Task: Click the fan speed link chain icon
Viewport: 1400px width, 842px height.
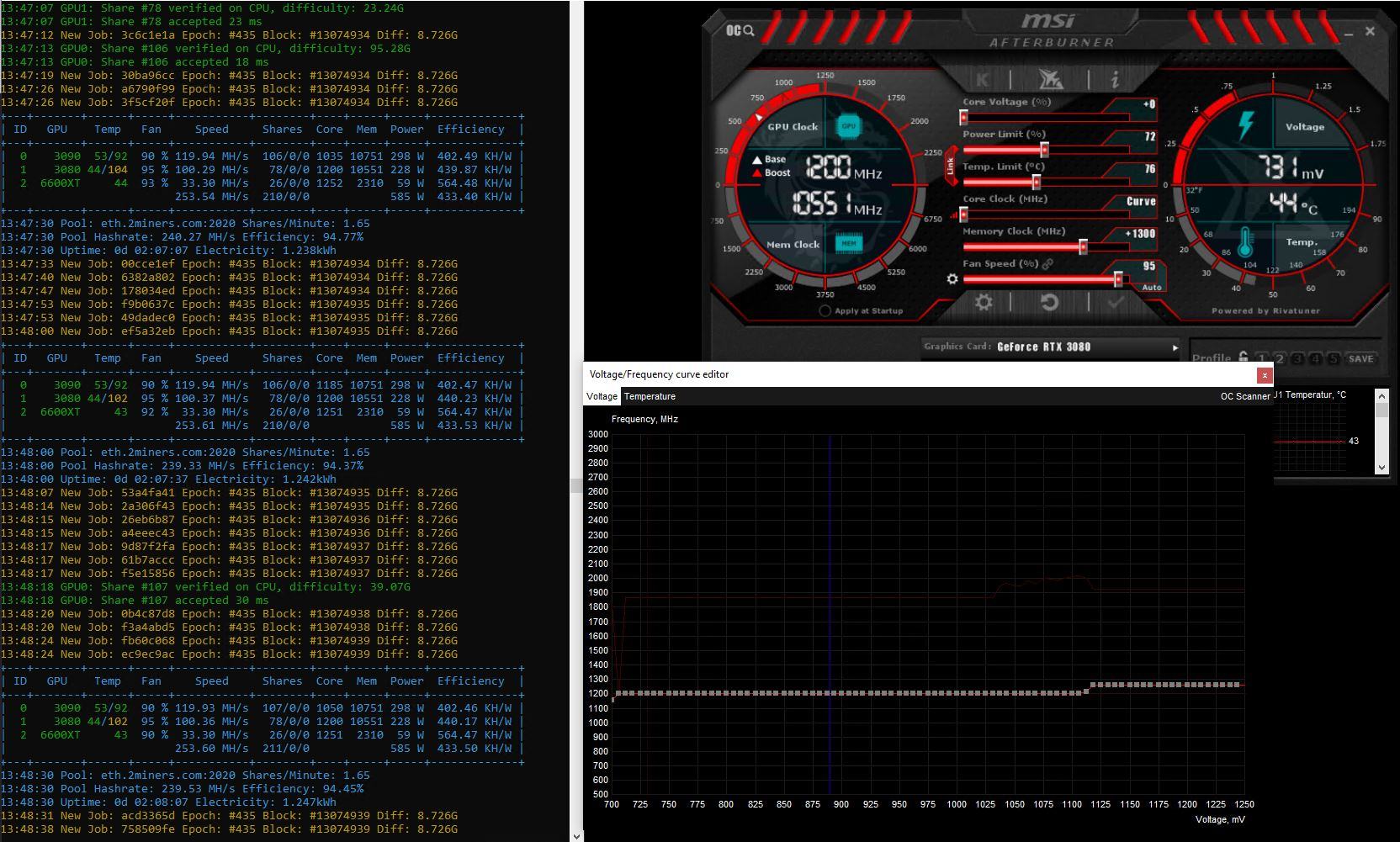Action: (x=1048, y=264)
